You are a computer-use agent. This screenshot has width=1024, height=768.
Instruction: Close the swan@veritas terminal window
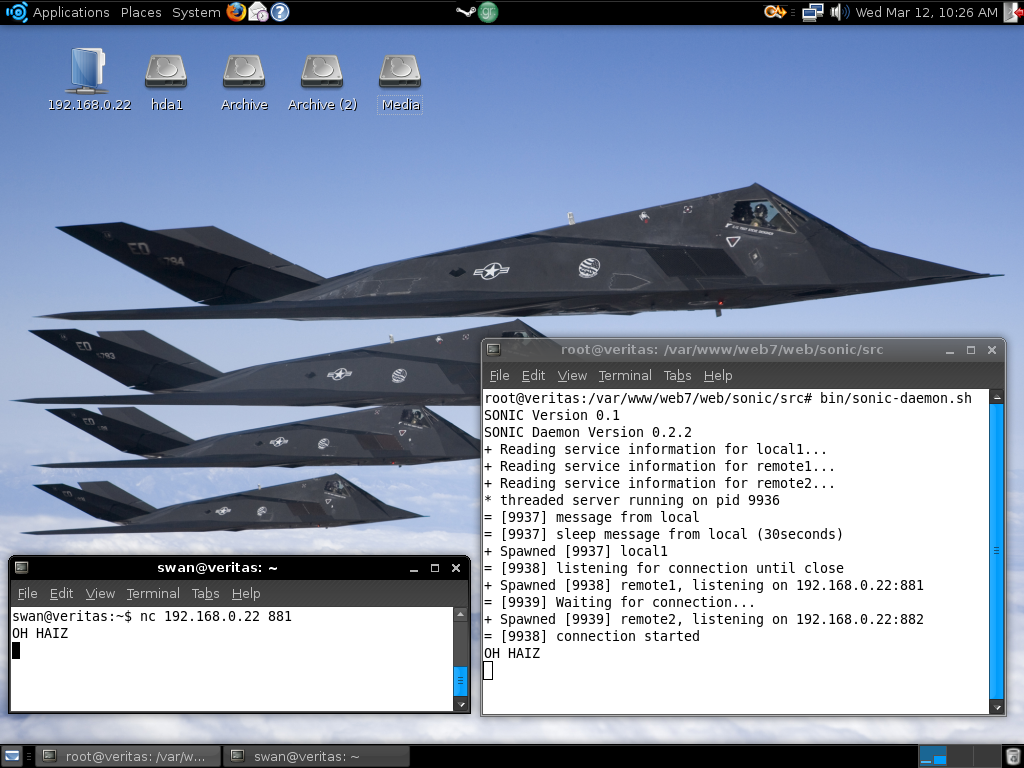pyautogui.click(x=456, y=568)
